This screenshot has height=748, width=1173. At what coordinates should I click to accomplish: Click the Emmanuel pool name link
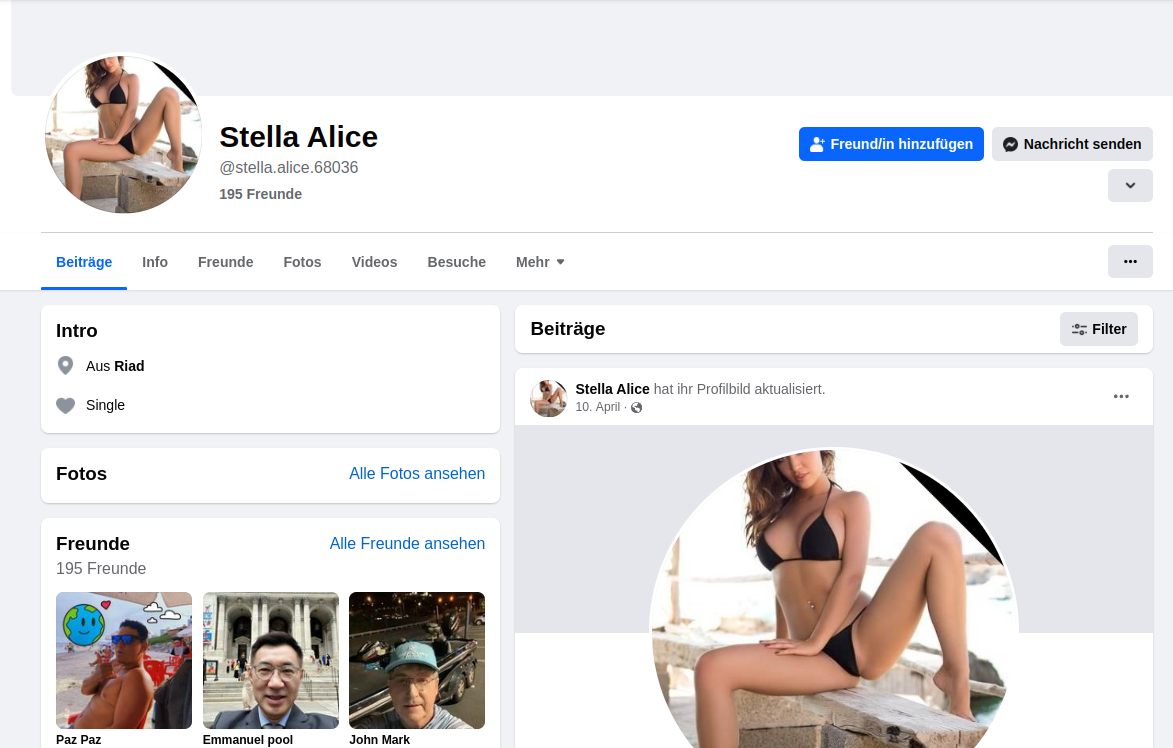[x=248, y=740]
